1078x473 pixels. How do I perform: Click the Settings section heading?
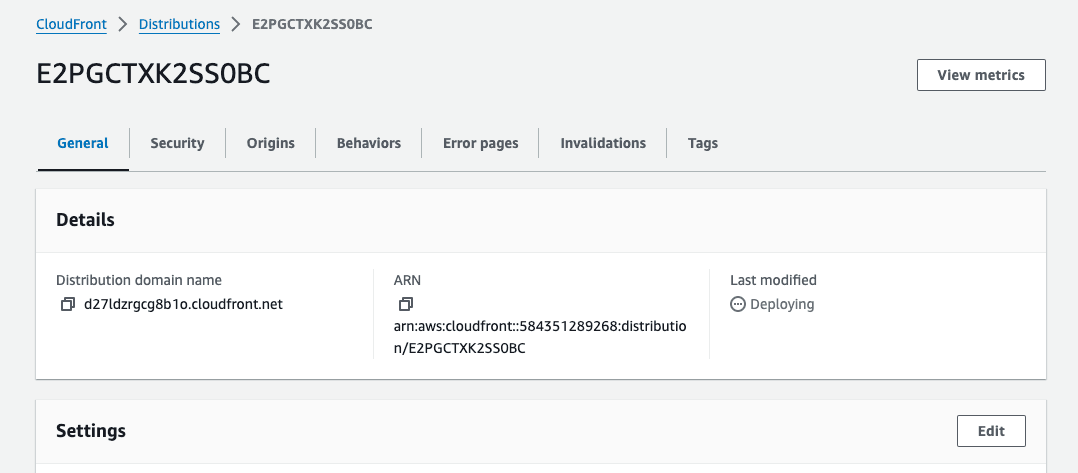pos(91,431)
